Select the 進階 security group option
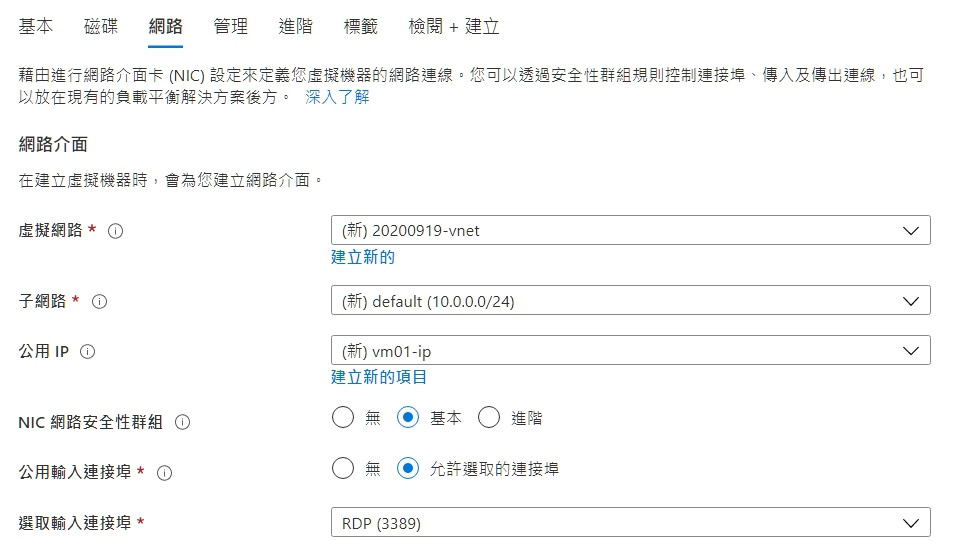The image size is (953, 541). (489, 418)
